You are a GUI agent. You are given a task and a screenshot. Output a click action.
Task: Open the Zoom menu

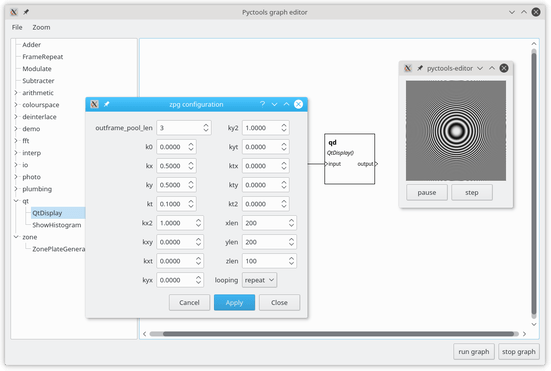coord(41,27)
